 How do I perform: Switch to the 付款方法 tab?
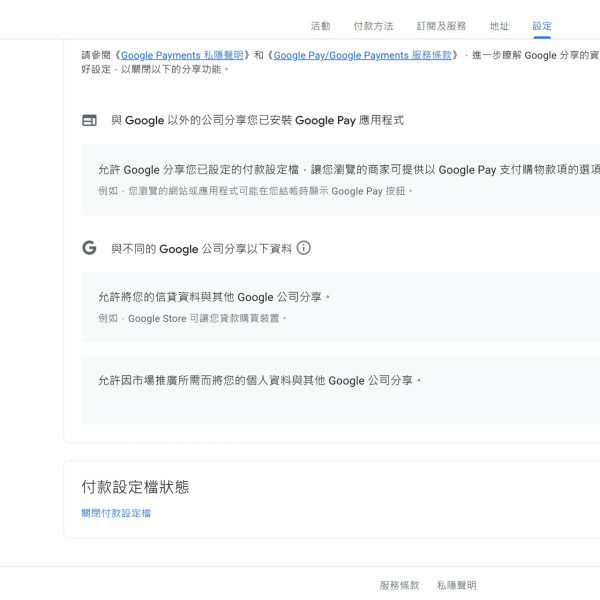tap(373, 26)
